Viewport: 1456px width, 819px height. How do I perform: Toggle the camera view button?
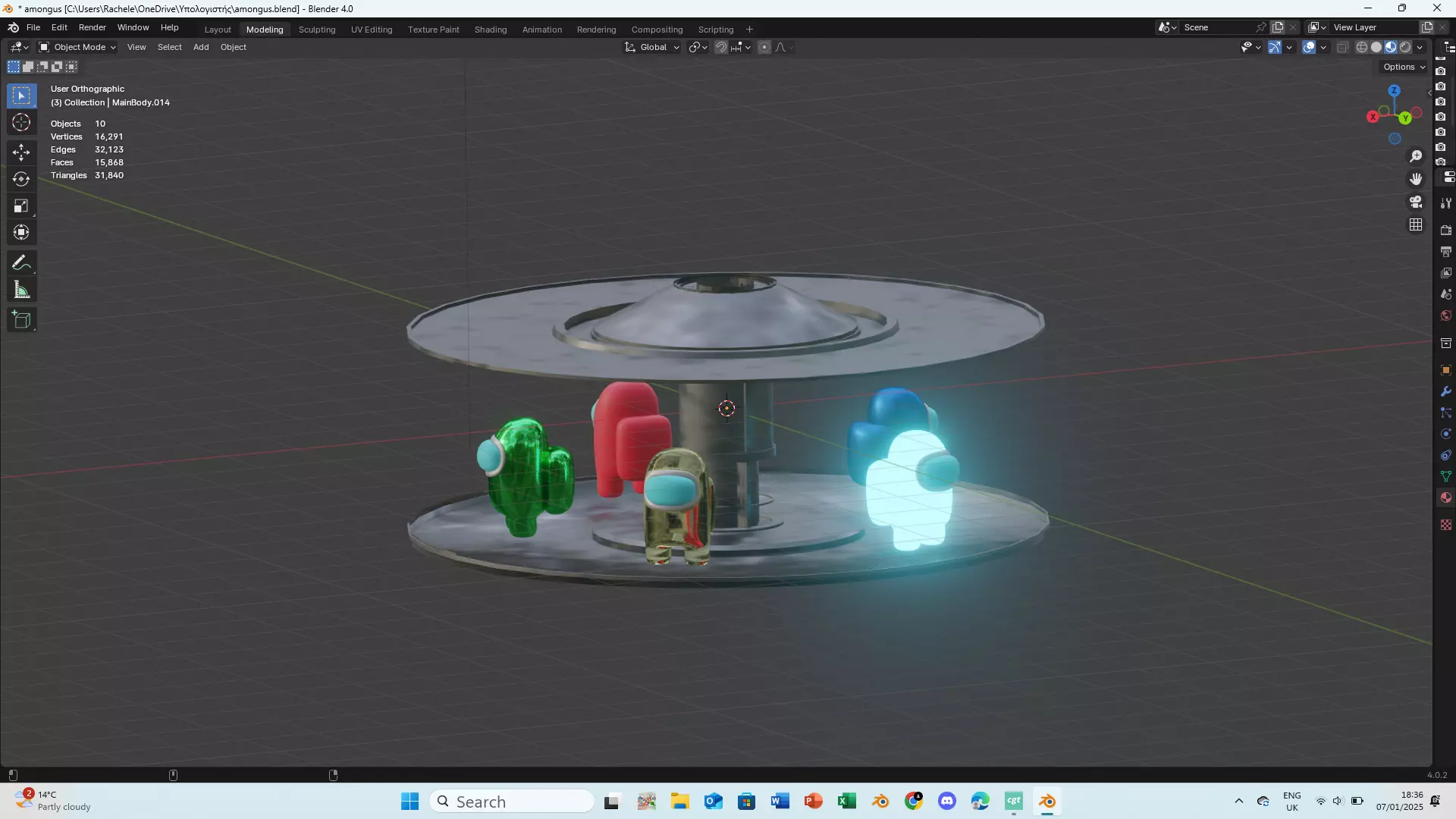pyautogui.click(x=1416, y=202)
